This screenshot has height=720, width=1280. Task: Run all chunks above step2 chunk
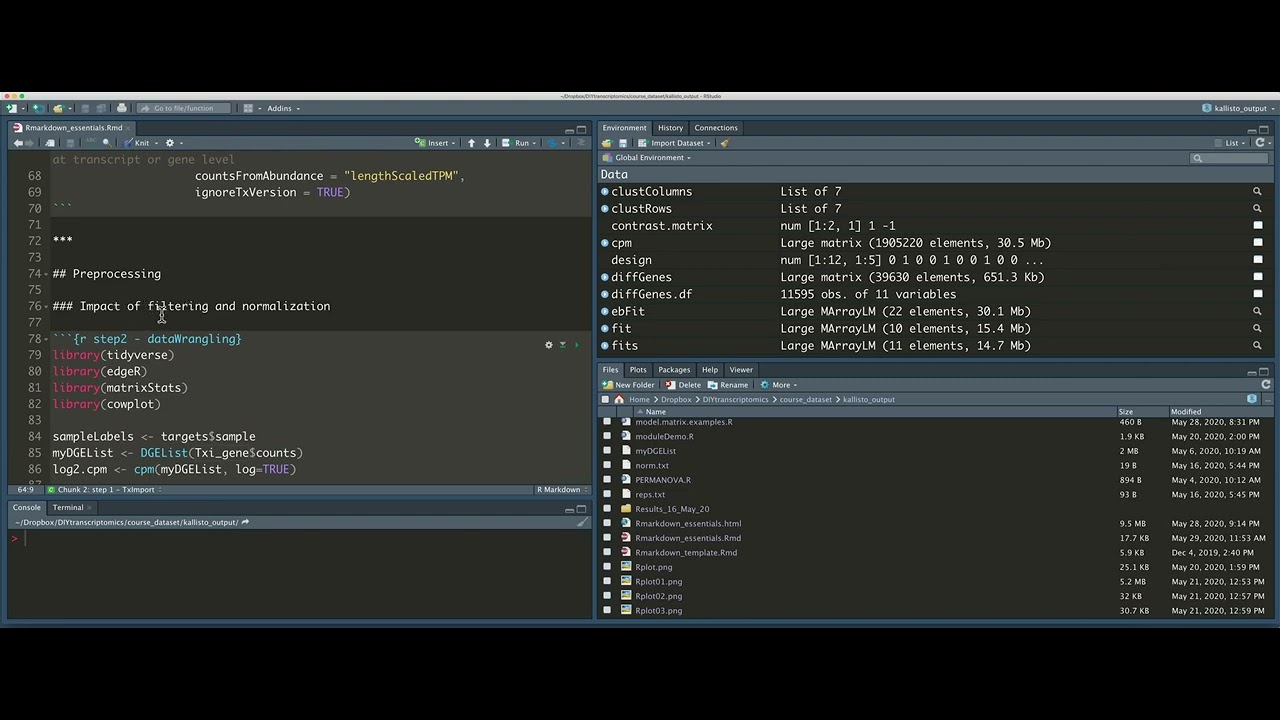(562, 345)
